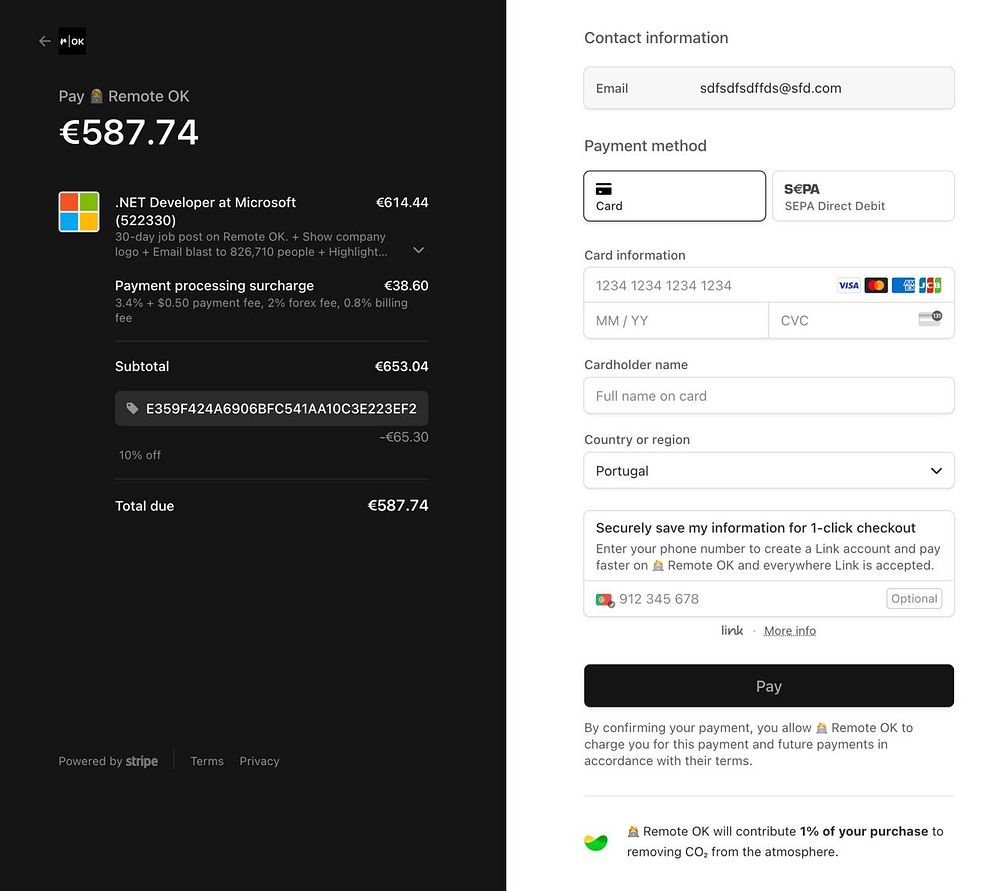Click the Microsoft logo thumbnail
Image resolution: width=1000 pixels, height=891 pixels.
point(79,212)
